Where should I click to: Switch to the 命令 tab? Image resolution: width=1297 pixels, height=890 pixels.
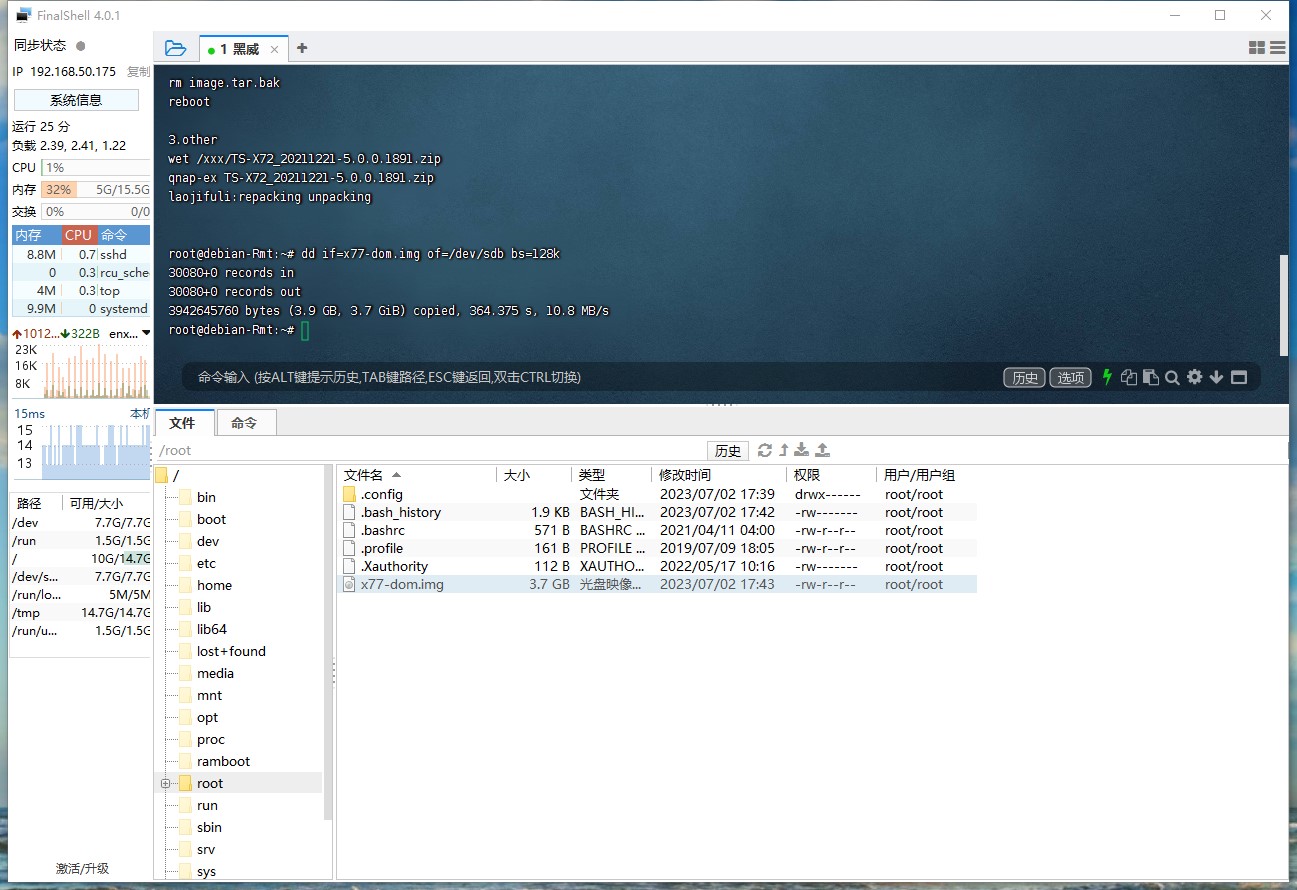pyautogui.click(x=245, y=423)
